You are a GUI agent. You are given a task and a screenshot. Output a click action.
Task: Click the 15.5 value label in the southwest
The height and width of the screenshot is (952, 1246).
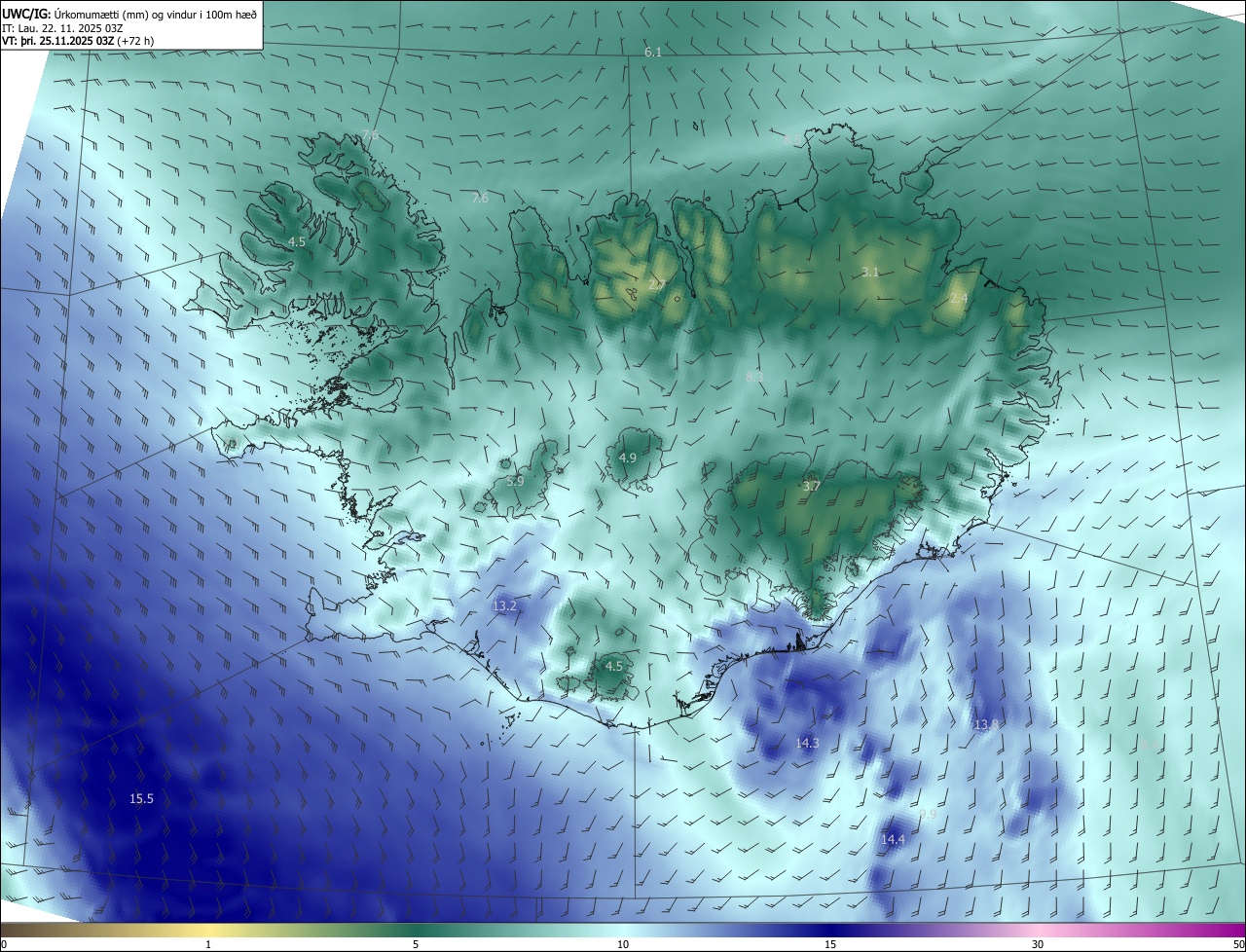(141, 798)
